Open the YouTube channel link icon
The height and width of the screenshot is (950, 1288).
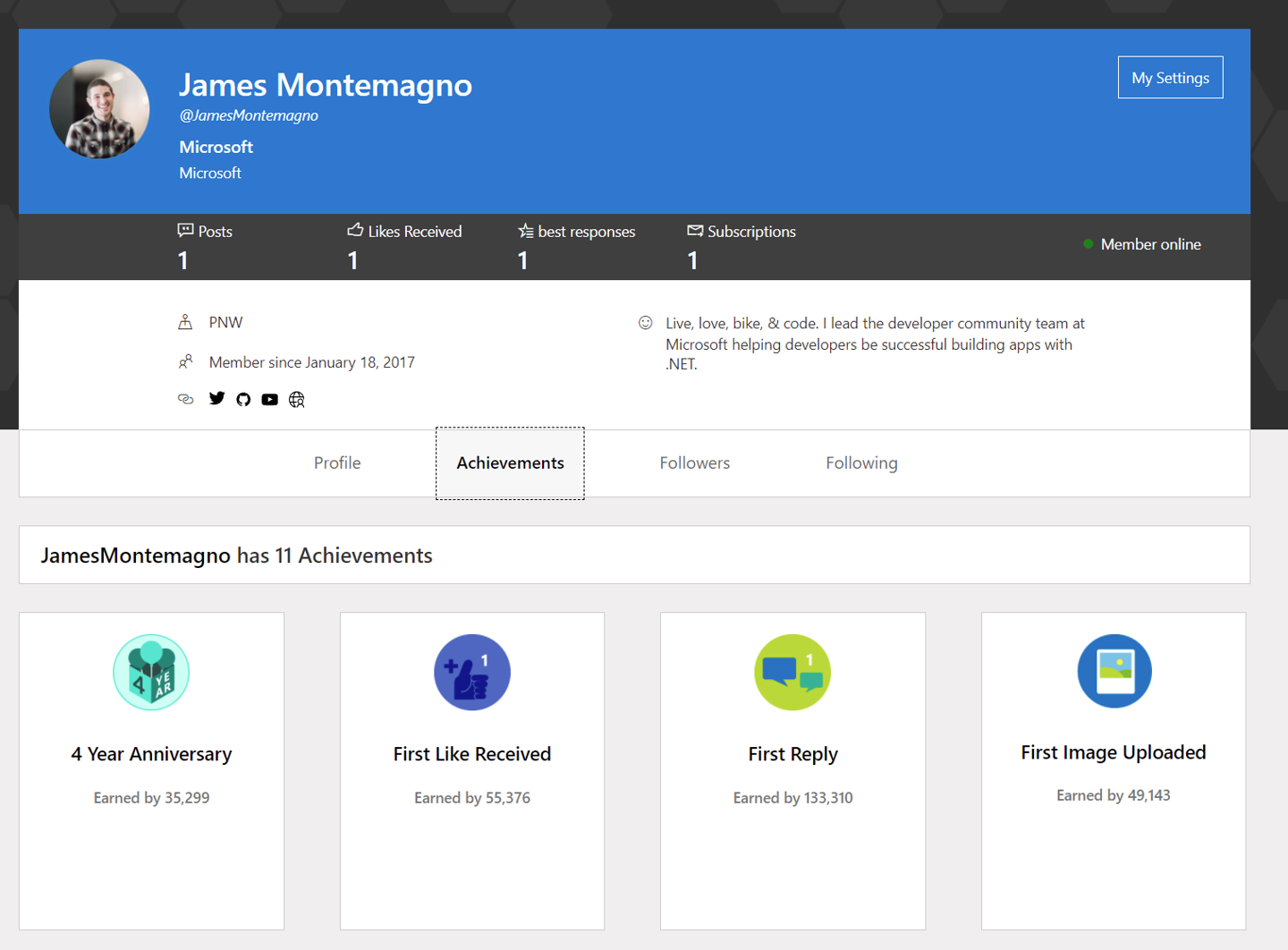coord(269,400)
